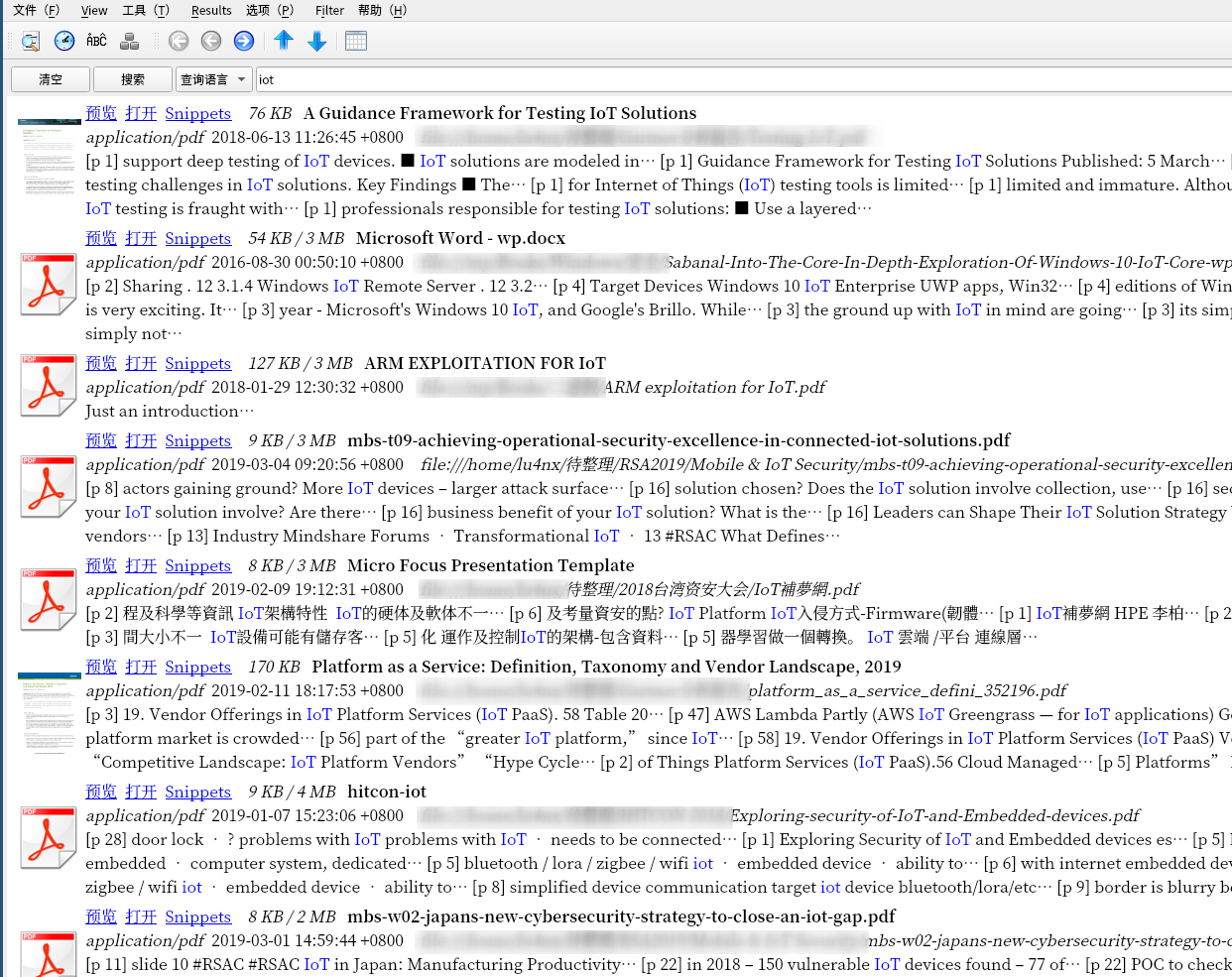Click 预览 for Platform as a Service result
The image size is (1232, 977).
[101, 667]
